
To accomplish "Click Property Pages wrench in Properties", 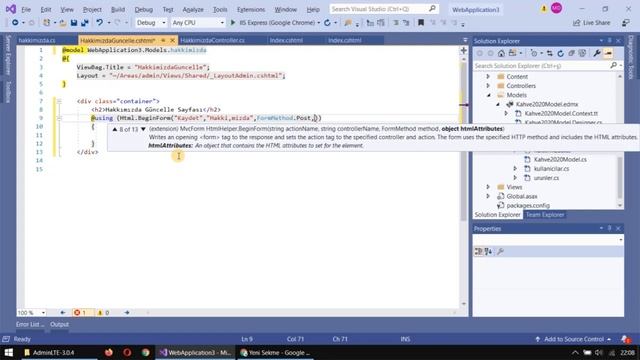I will [500, 251].
